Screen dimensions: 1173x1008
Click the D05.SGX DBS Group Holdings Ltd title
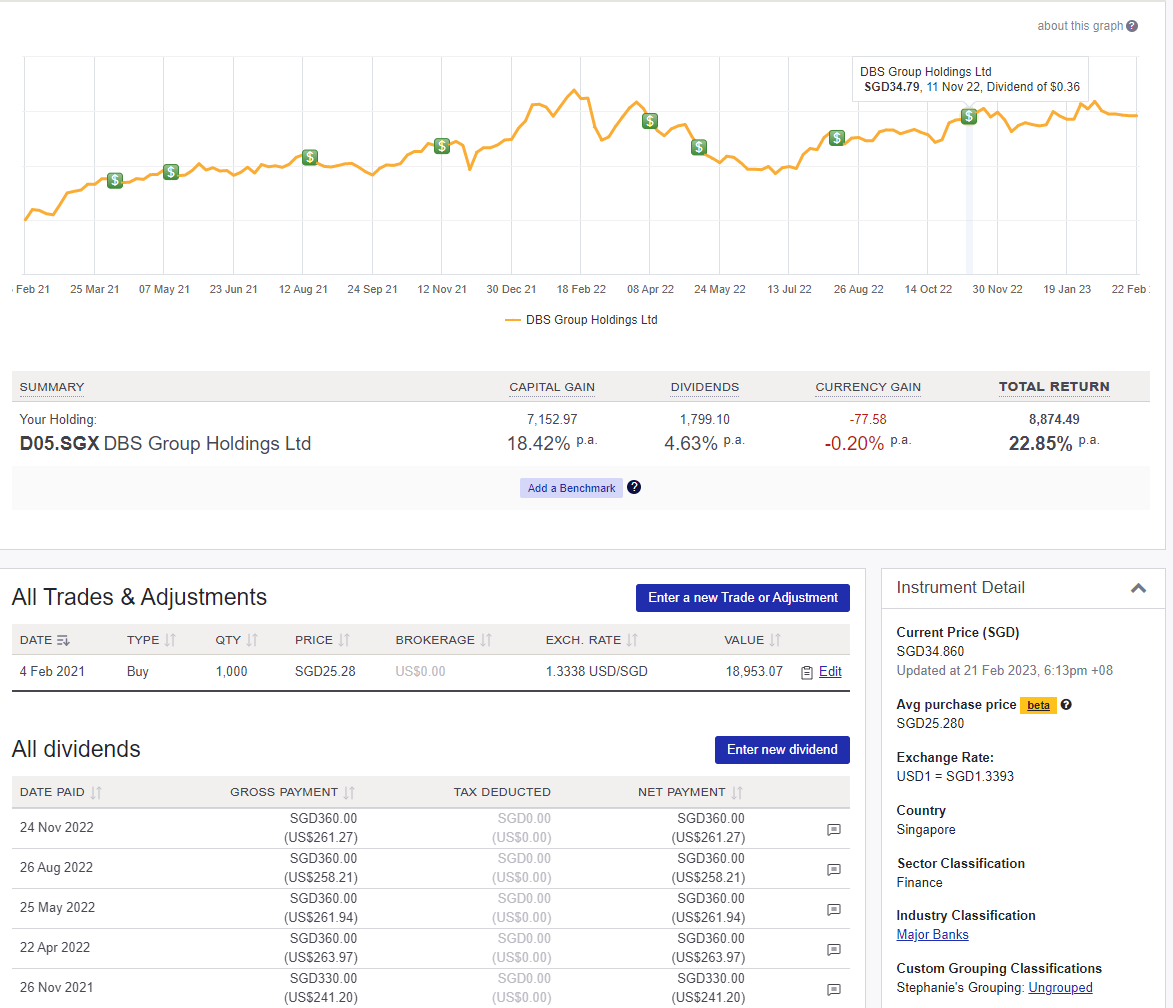pos(165,444)
